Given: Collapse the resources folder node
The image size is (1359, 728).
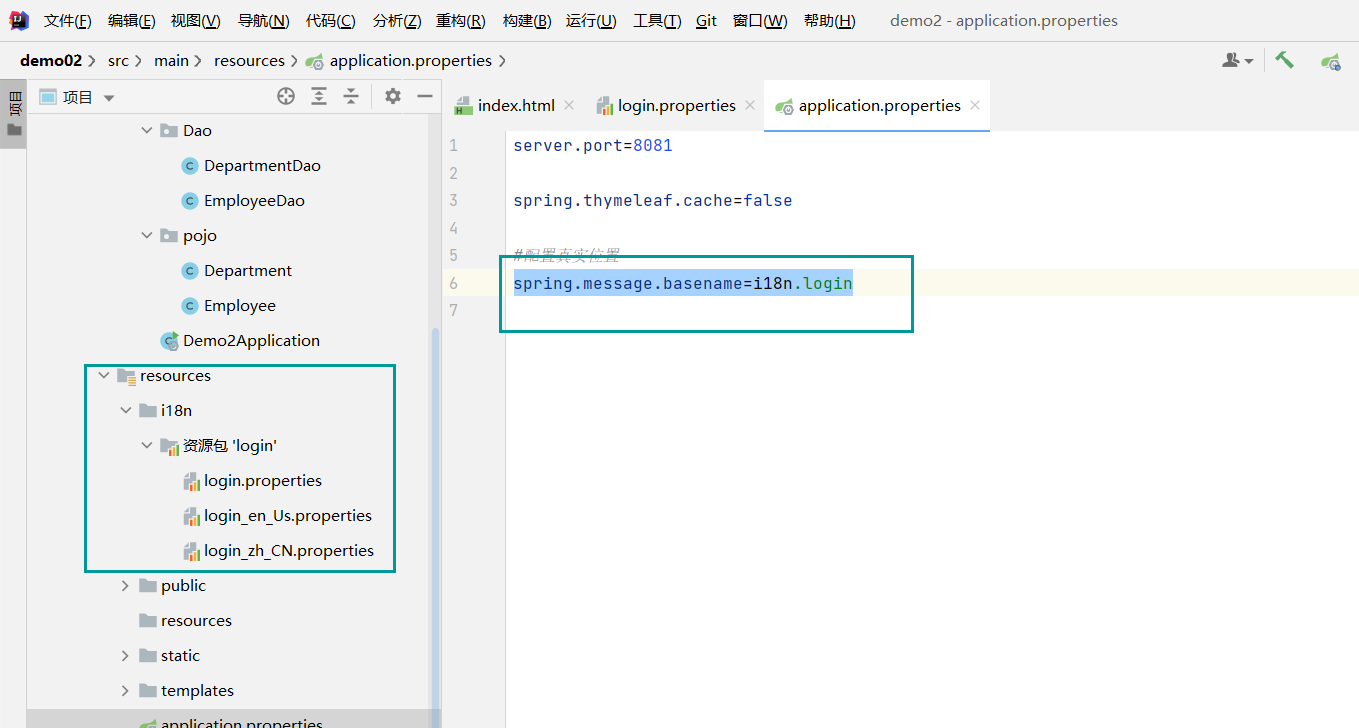Looking at the screenshot, I should point(104,376).
